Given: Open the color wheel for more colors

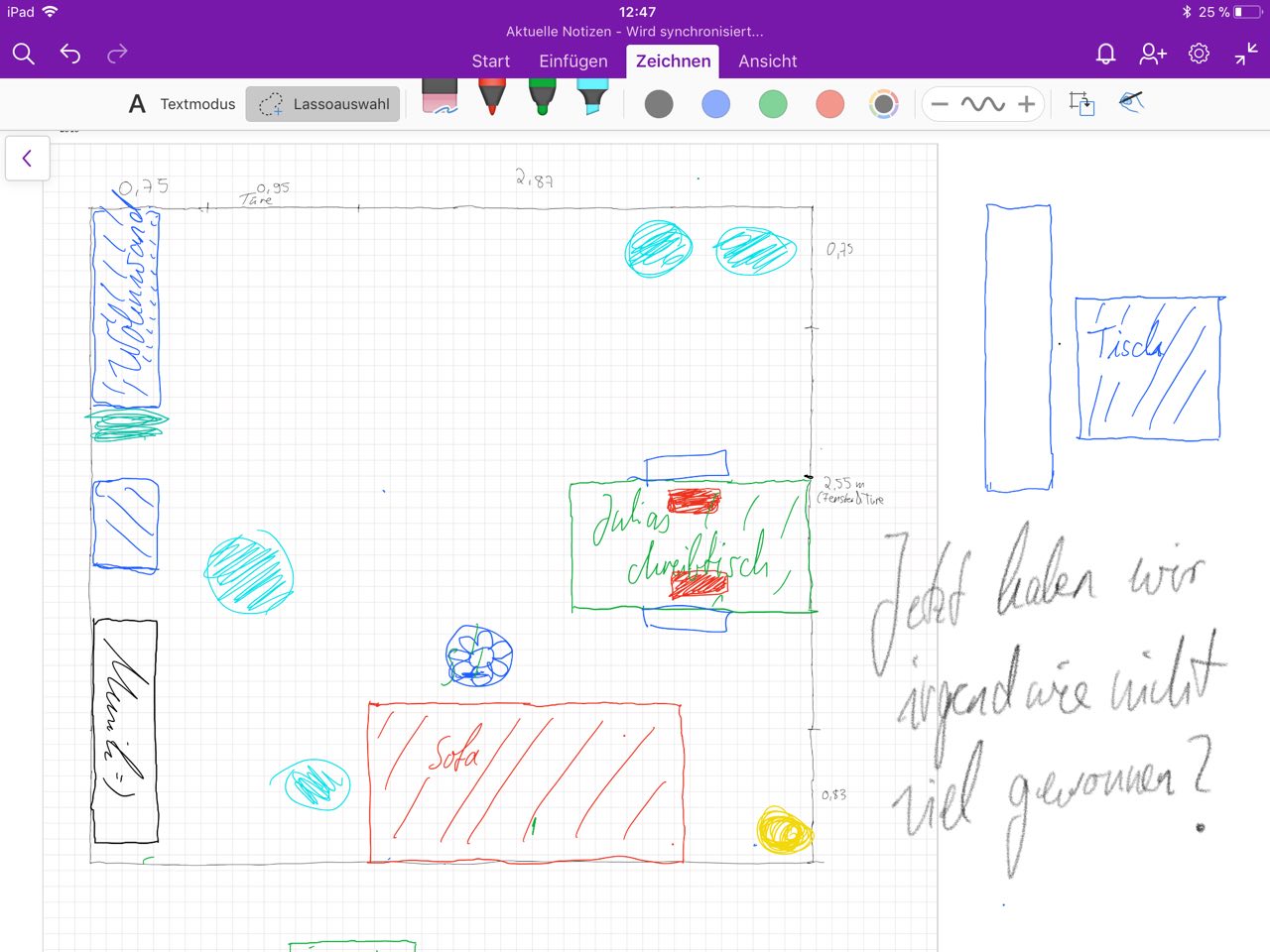Looking at the screenshot, I should click(x=883, y=104).
